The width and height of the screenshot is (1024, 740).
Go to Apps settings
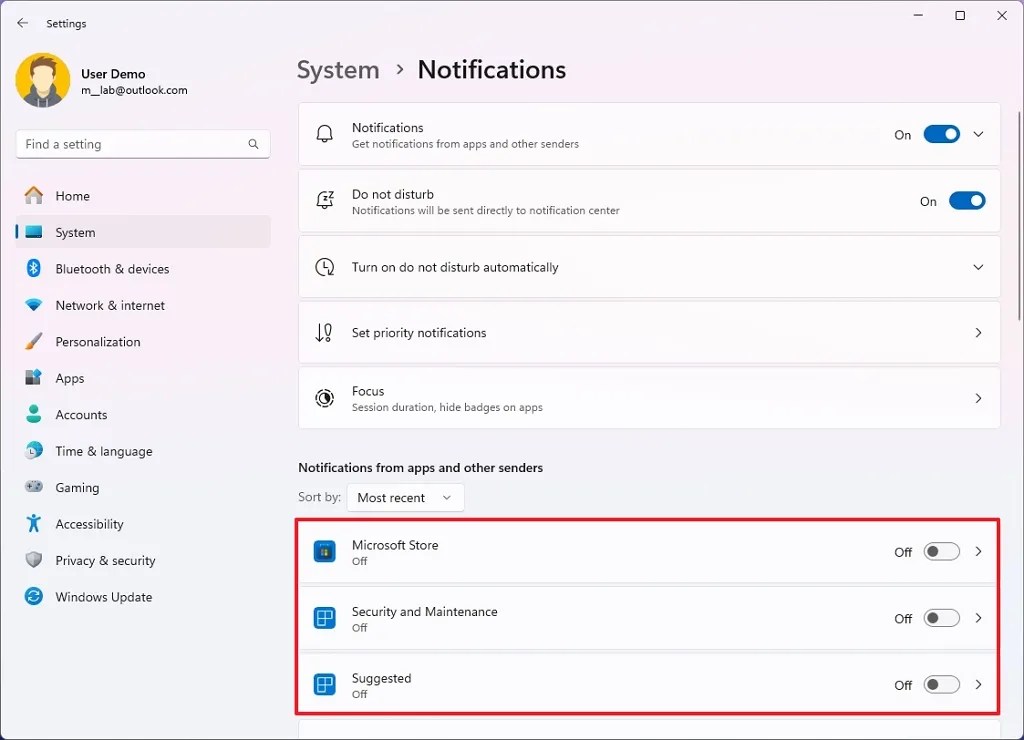(x=70, y=378)
